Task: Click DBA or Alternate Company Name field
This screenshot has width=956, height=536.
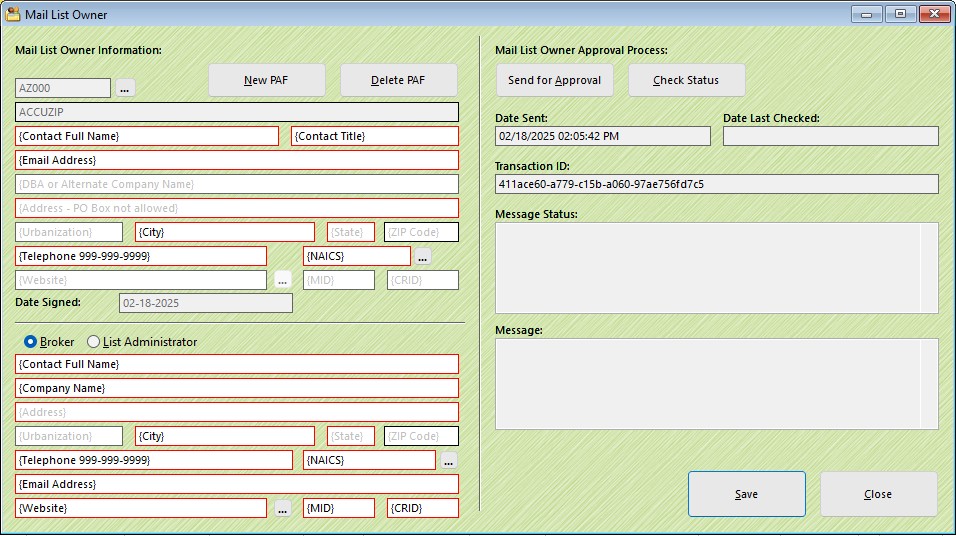Action: (237, 184)
